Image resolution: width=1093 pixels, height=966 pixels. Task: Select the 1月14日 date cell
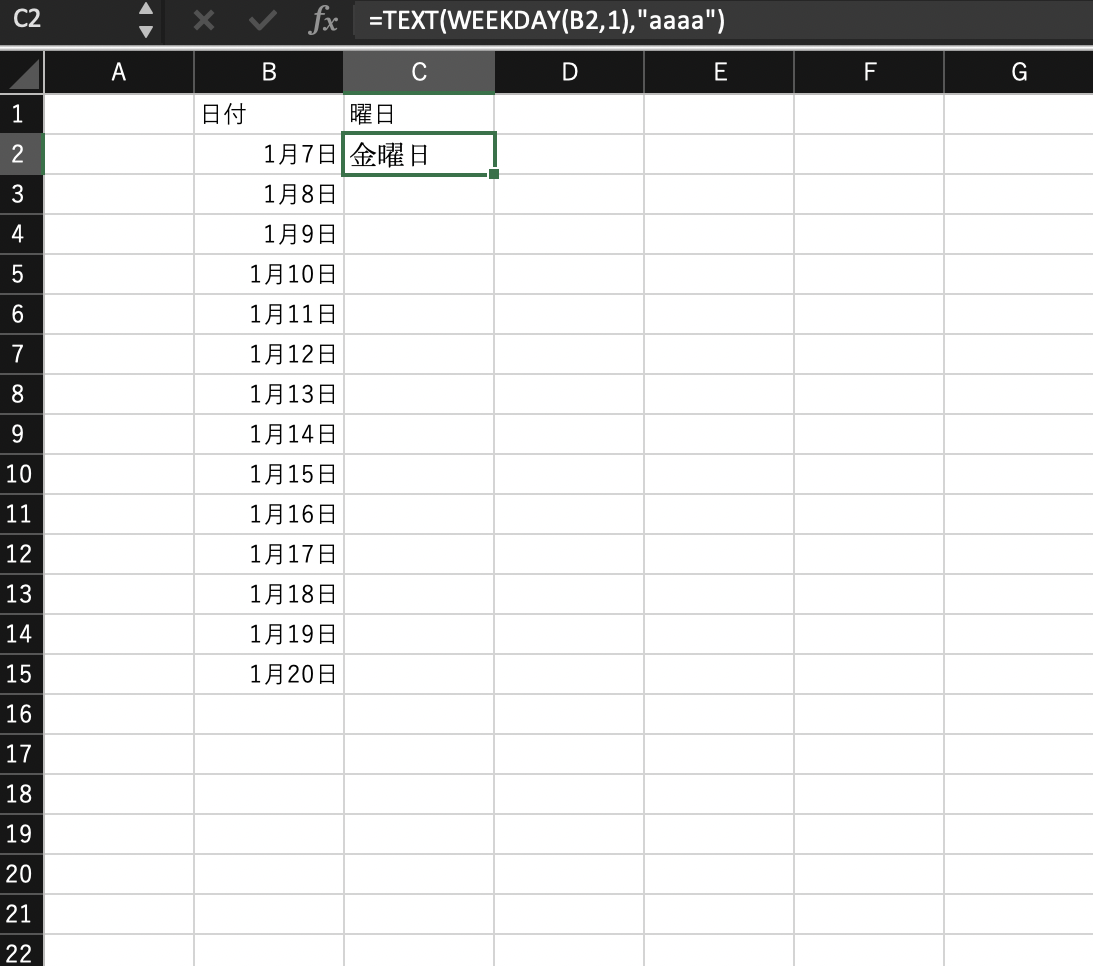point(268,434)
